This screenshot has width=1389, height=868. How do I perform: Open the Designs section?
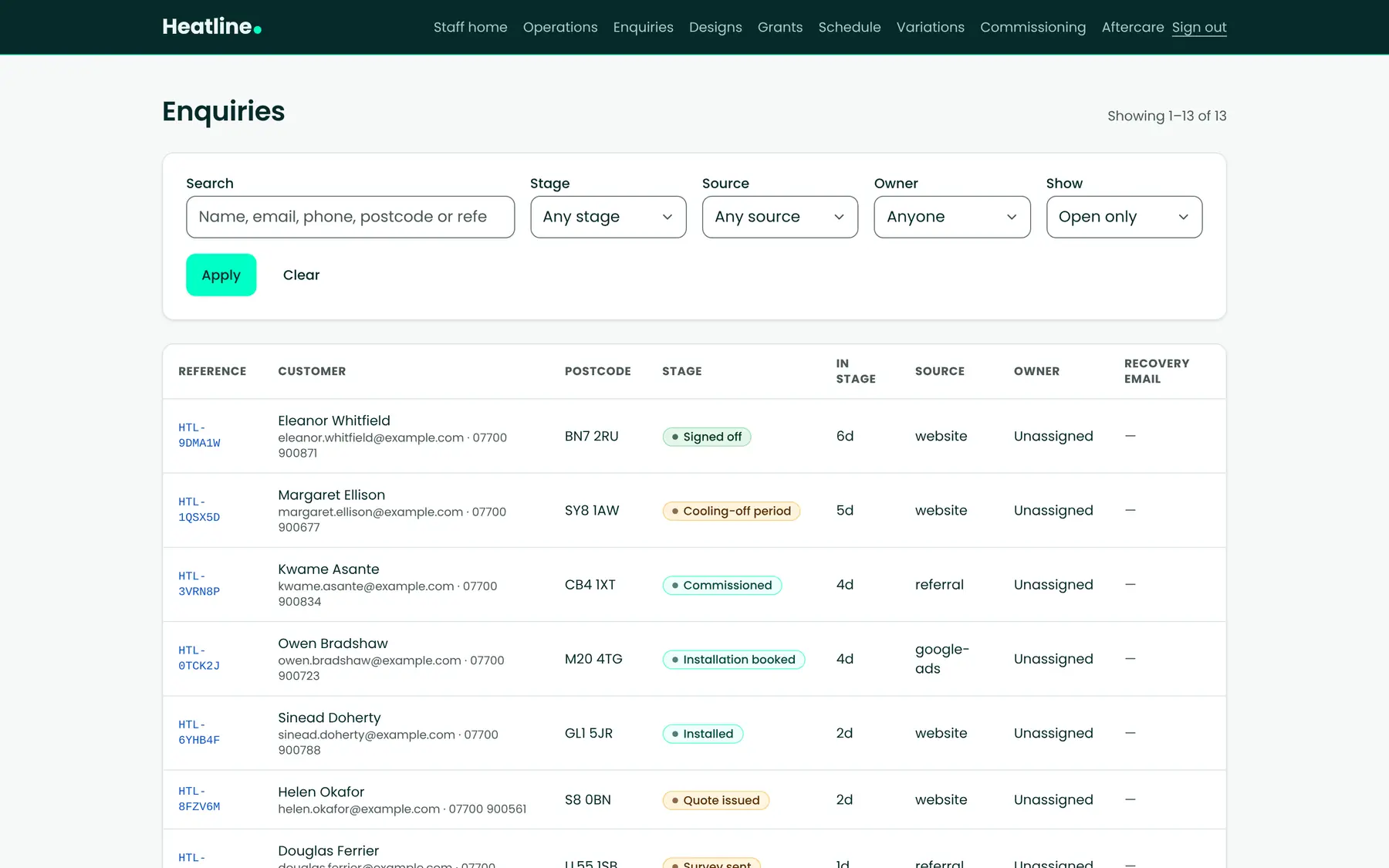click(715, 27)
